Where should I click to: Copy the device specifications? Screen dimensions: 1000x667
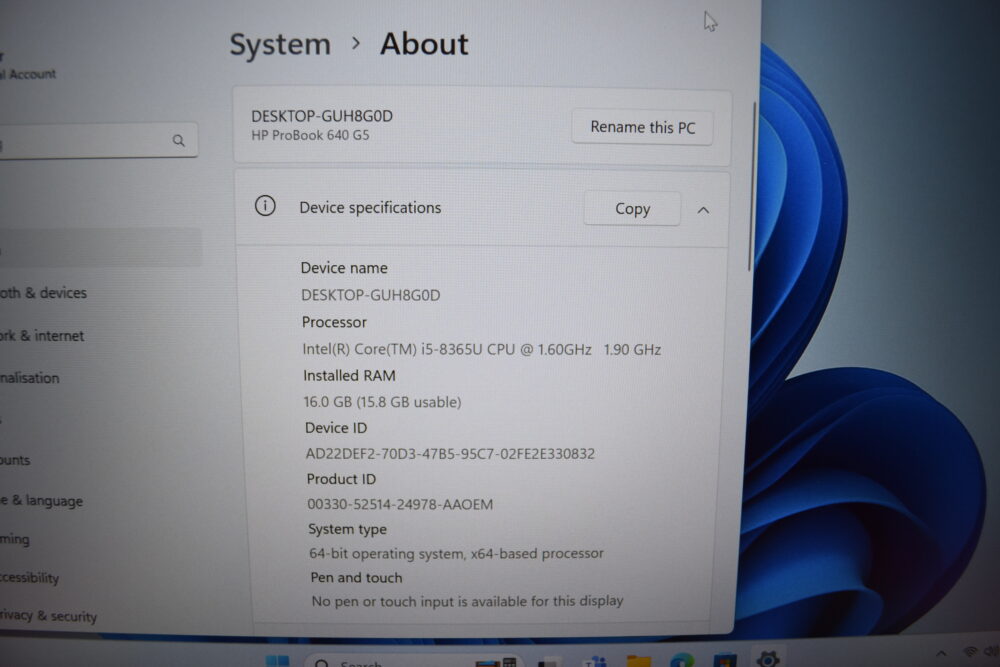tap(632, 209)
